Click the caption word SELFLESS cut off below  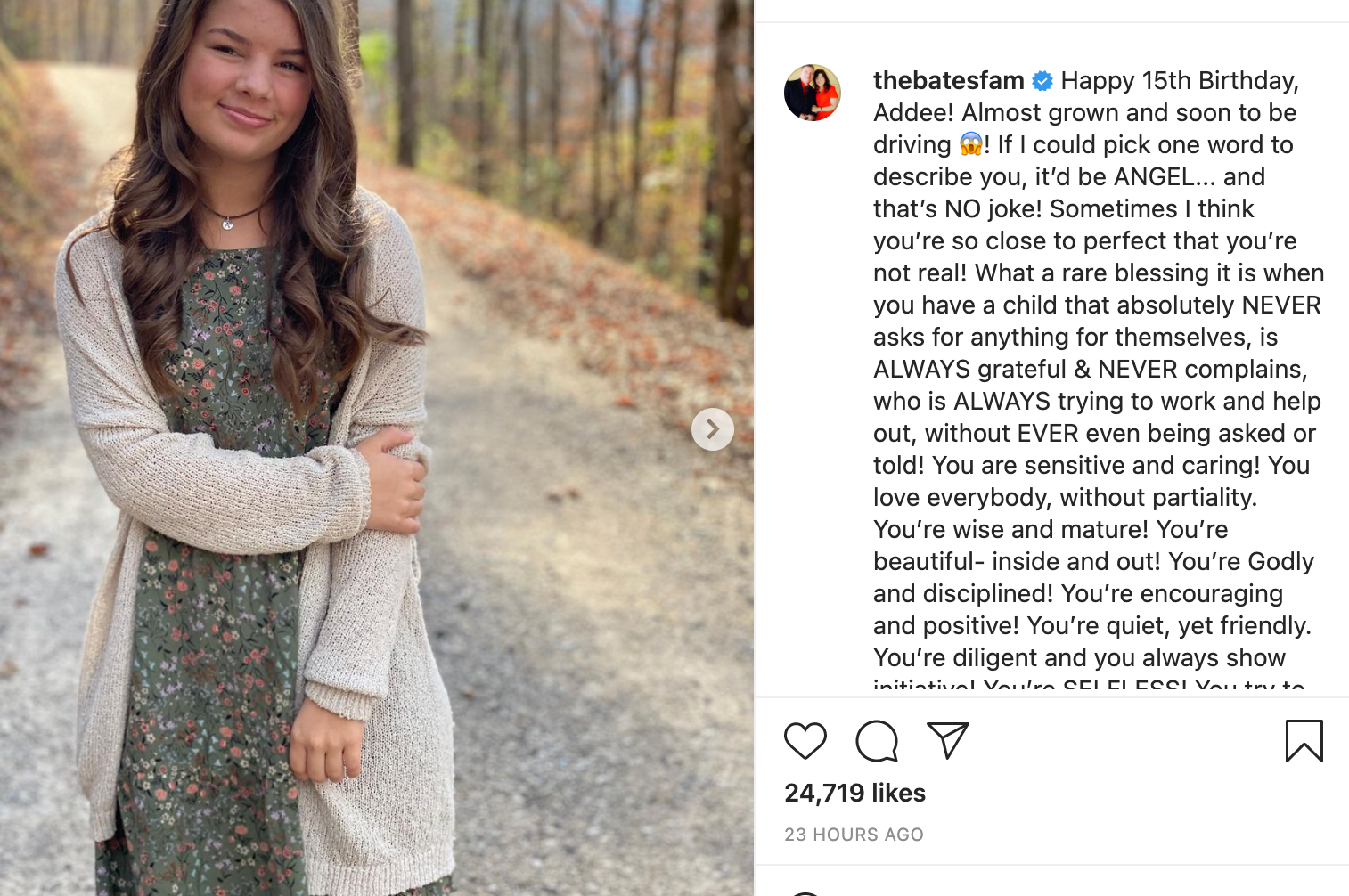pyautogui.click(x=1125, y=686)
